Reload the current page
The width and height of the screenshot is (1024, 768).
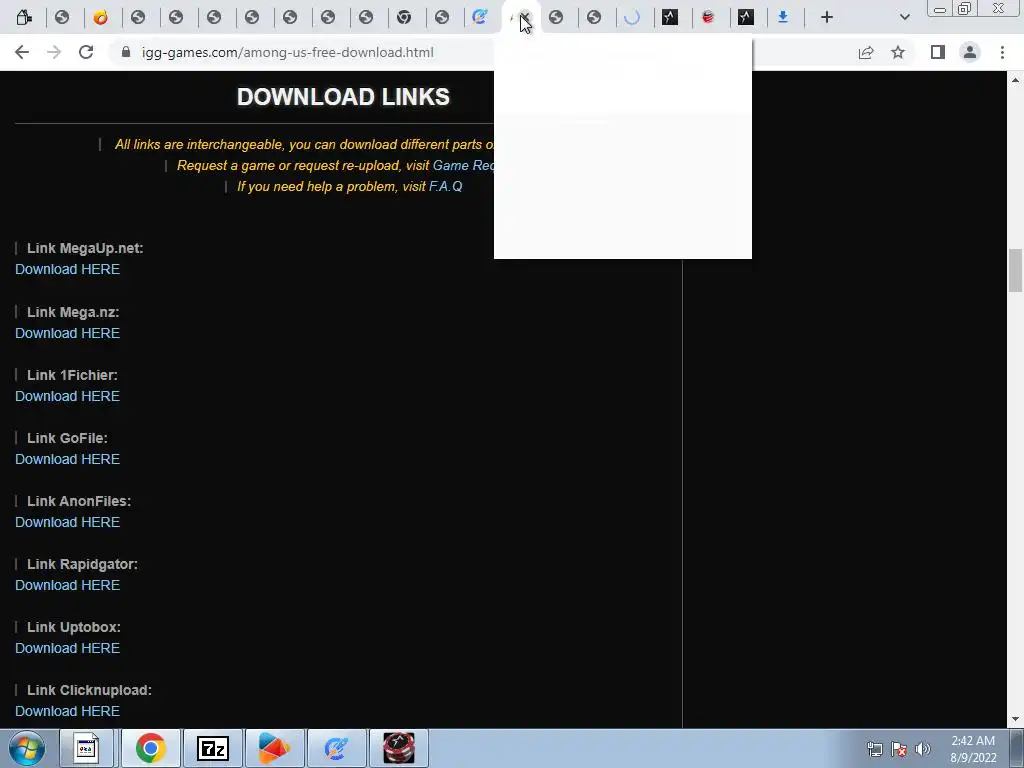(x=86, y=52)
